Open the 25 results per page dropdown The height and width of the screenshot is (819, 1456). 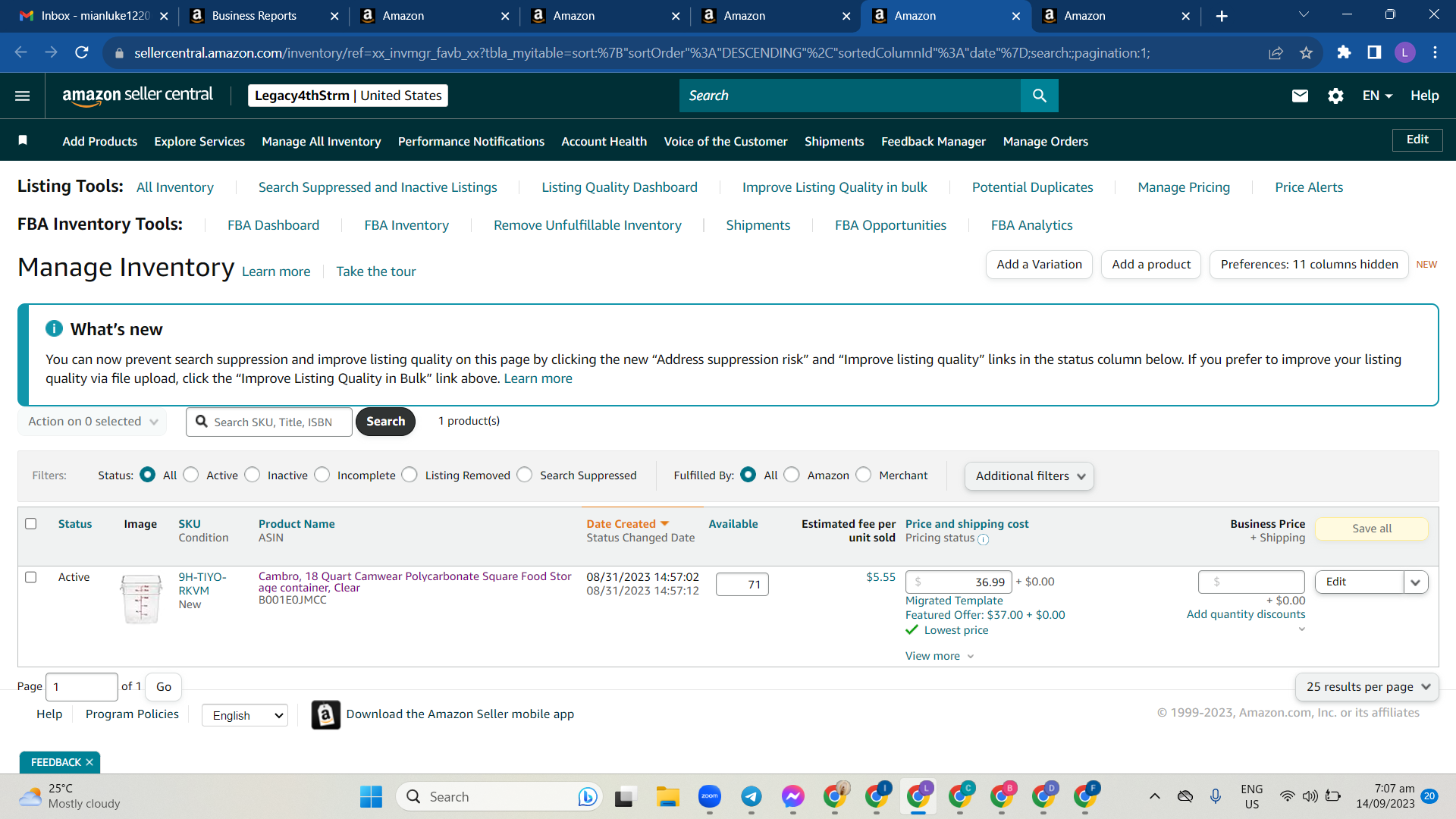click(1367, 687)
